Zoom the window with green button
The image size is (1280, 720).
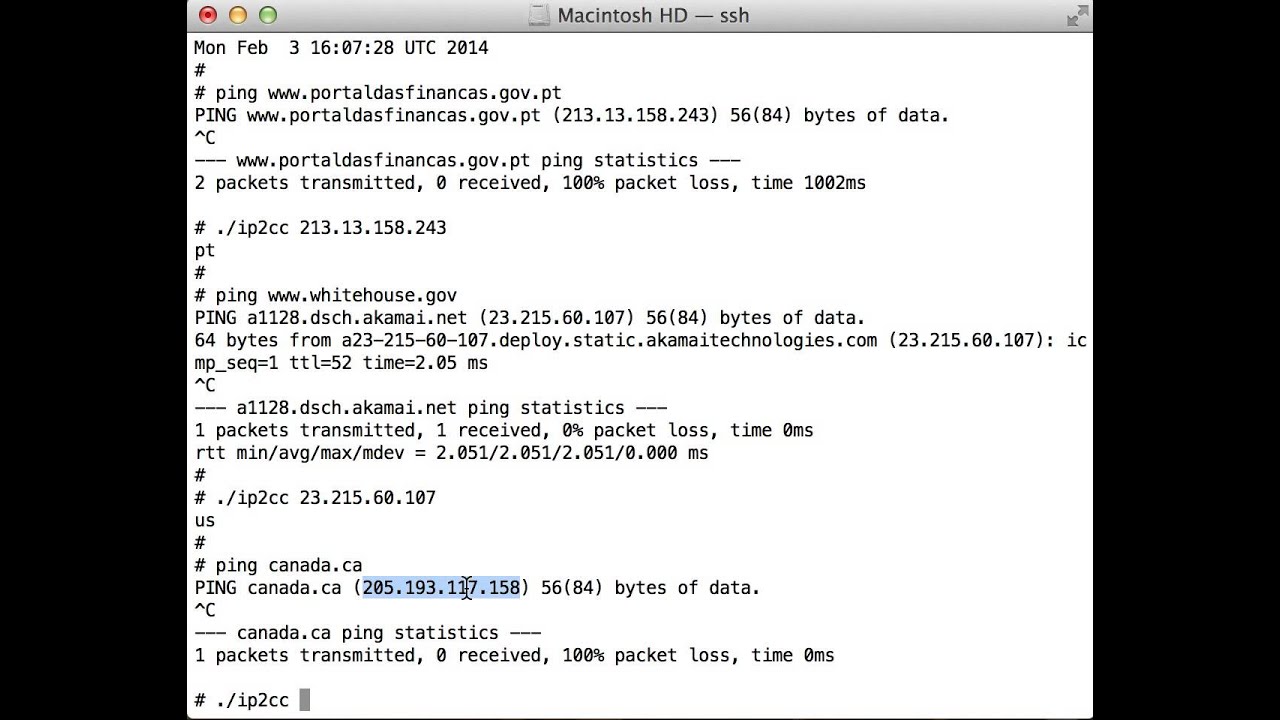coord(268,15)
